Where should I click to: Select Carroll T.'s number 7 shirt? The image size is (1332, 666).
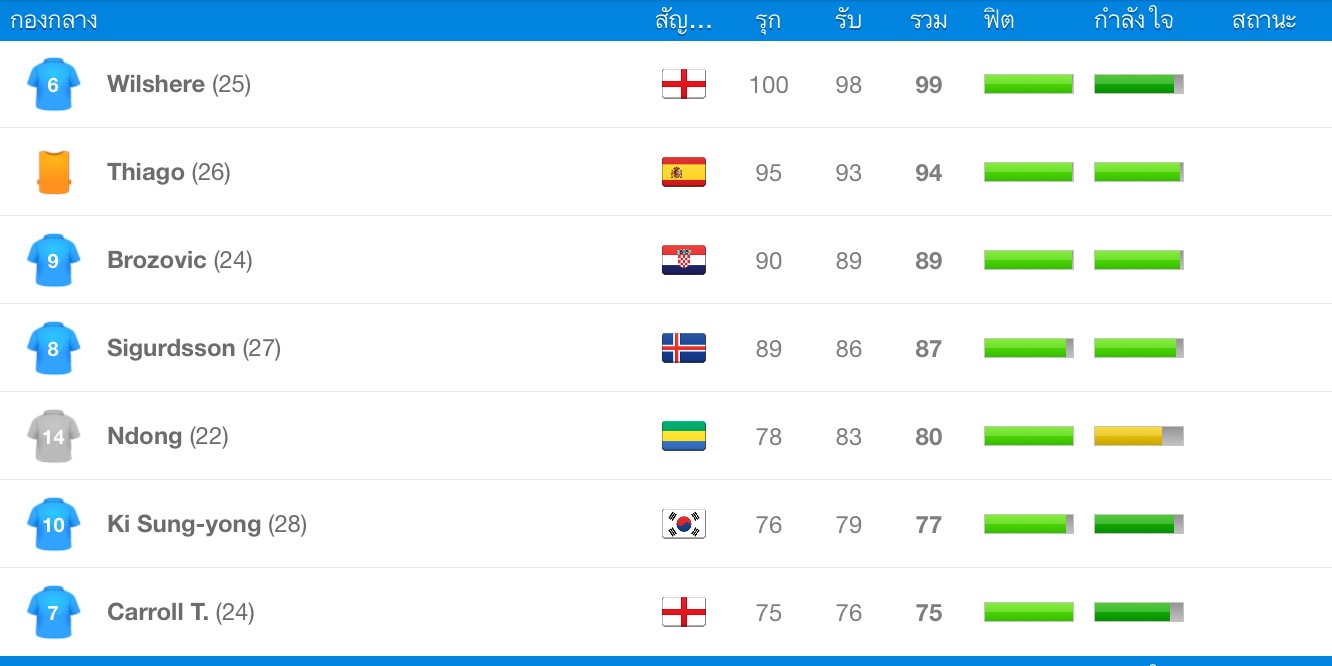(53, 612)
